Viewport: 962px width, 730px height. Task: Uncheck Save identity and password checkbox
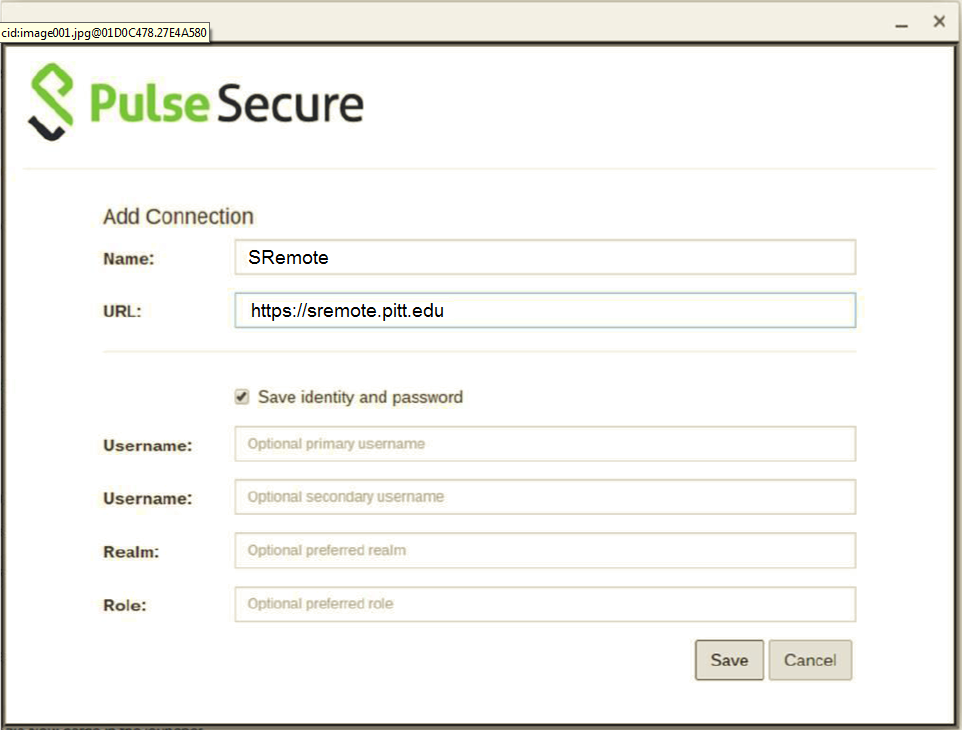(x=242, y=397)
